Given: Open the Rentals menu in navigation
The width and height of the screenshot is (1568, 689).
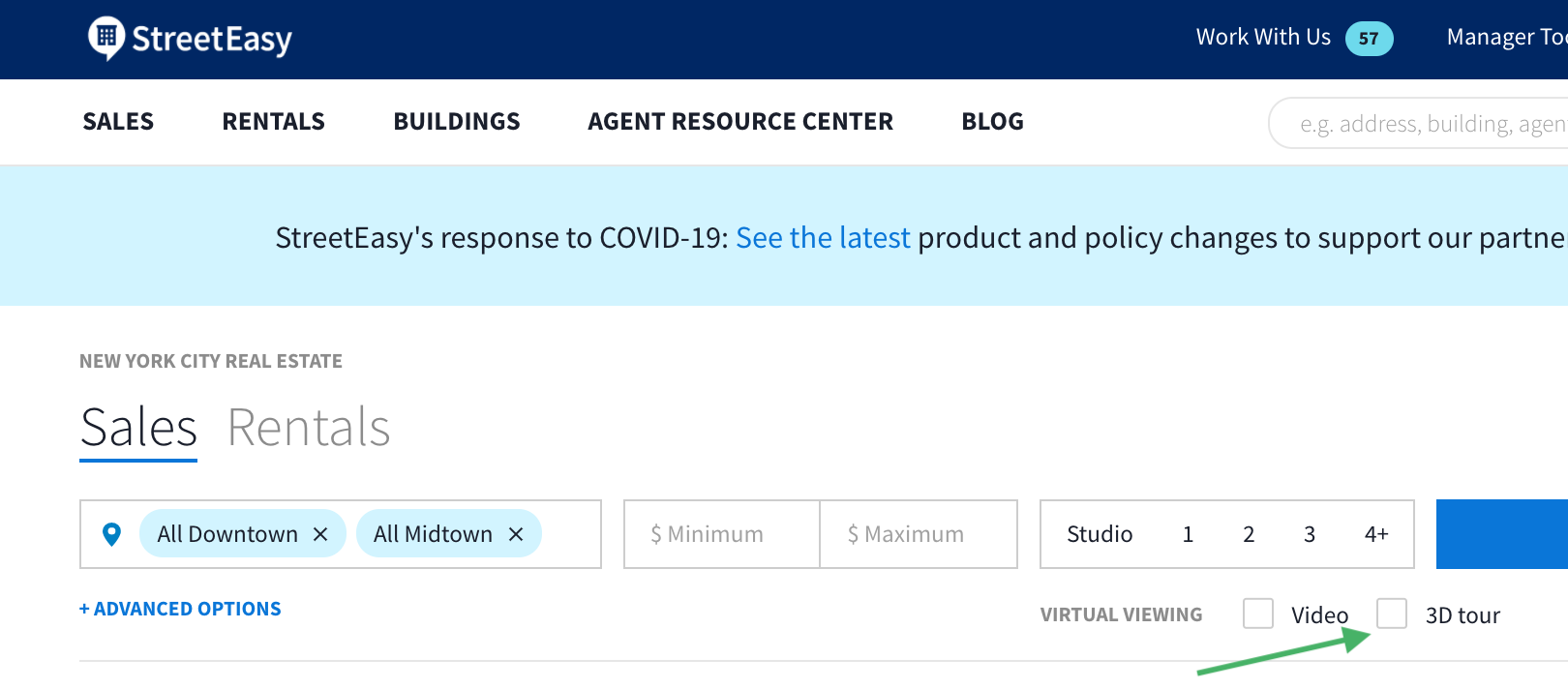Looking at the screenshot, I should point(274,122).
